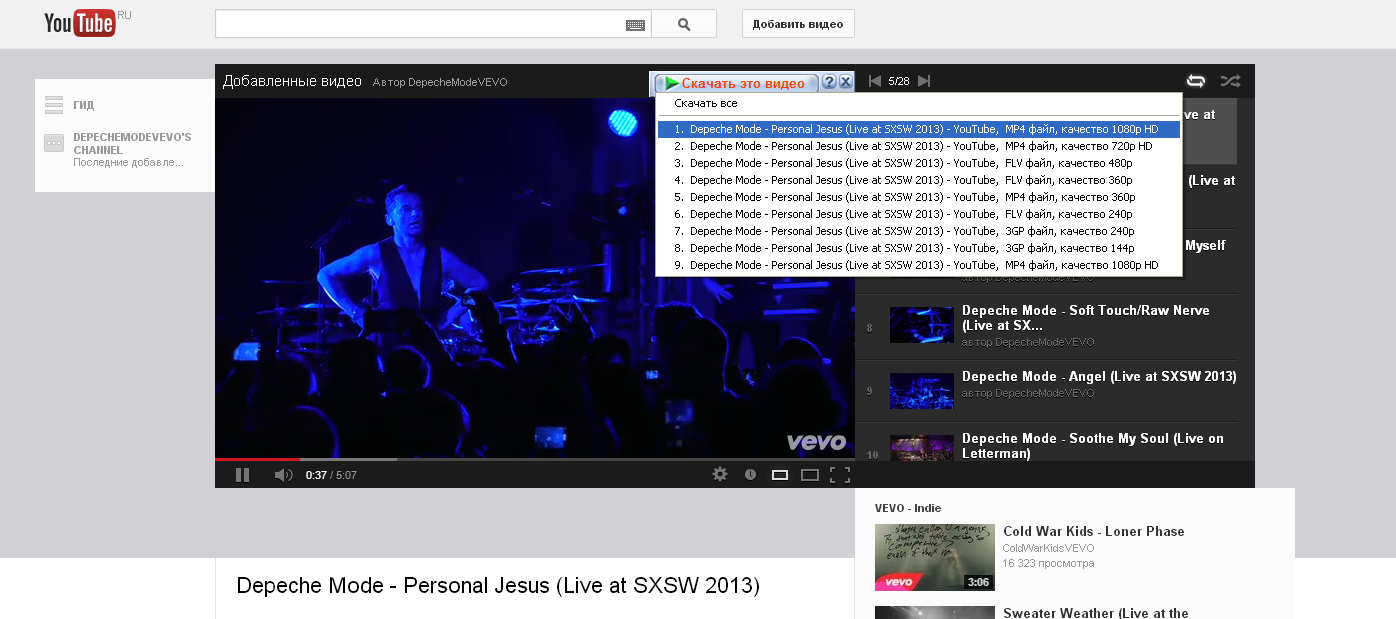The height and width of the screenshot is (619, 1396).
Task: Switch to small player size
Action: (780, 475)
